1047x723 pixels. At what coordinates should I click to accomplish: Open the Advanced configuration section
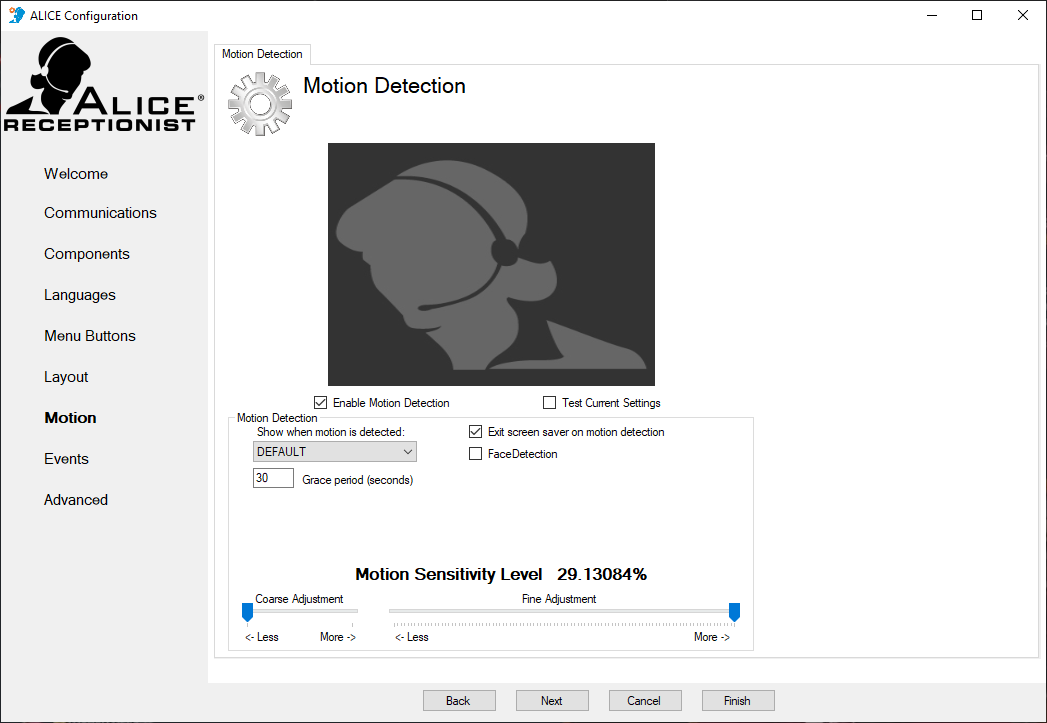tap(75, 499)
